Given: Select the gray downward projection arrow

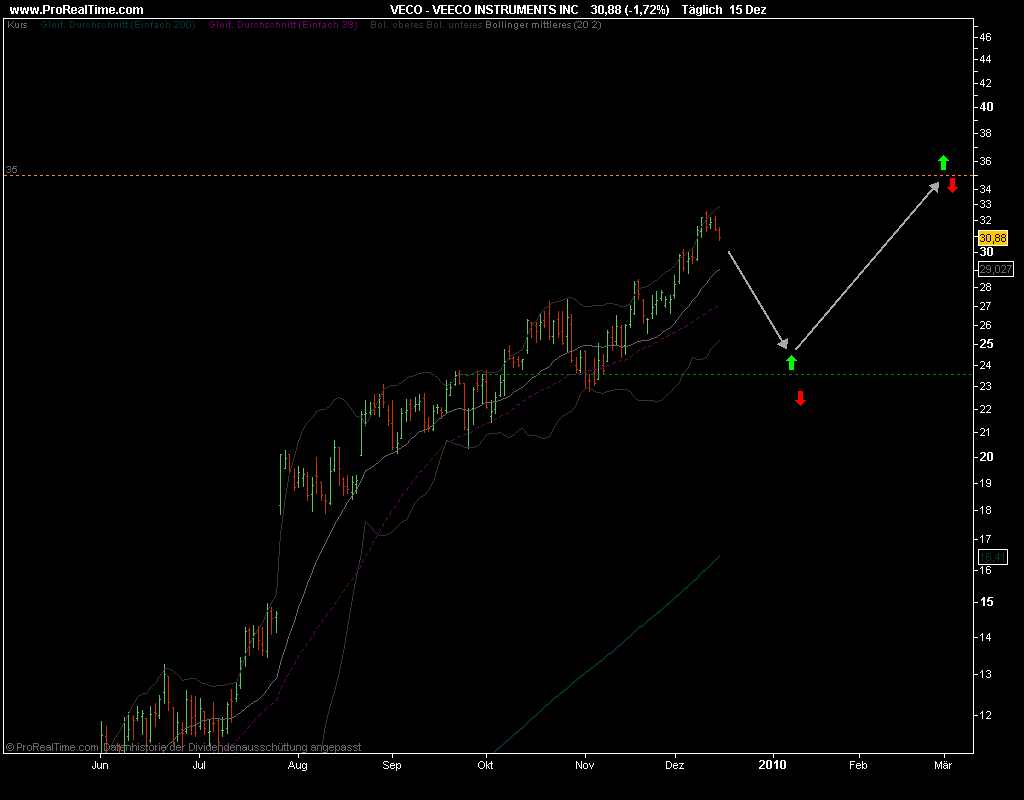Looking at the screenshot, I should pos(758,298).
